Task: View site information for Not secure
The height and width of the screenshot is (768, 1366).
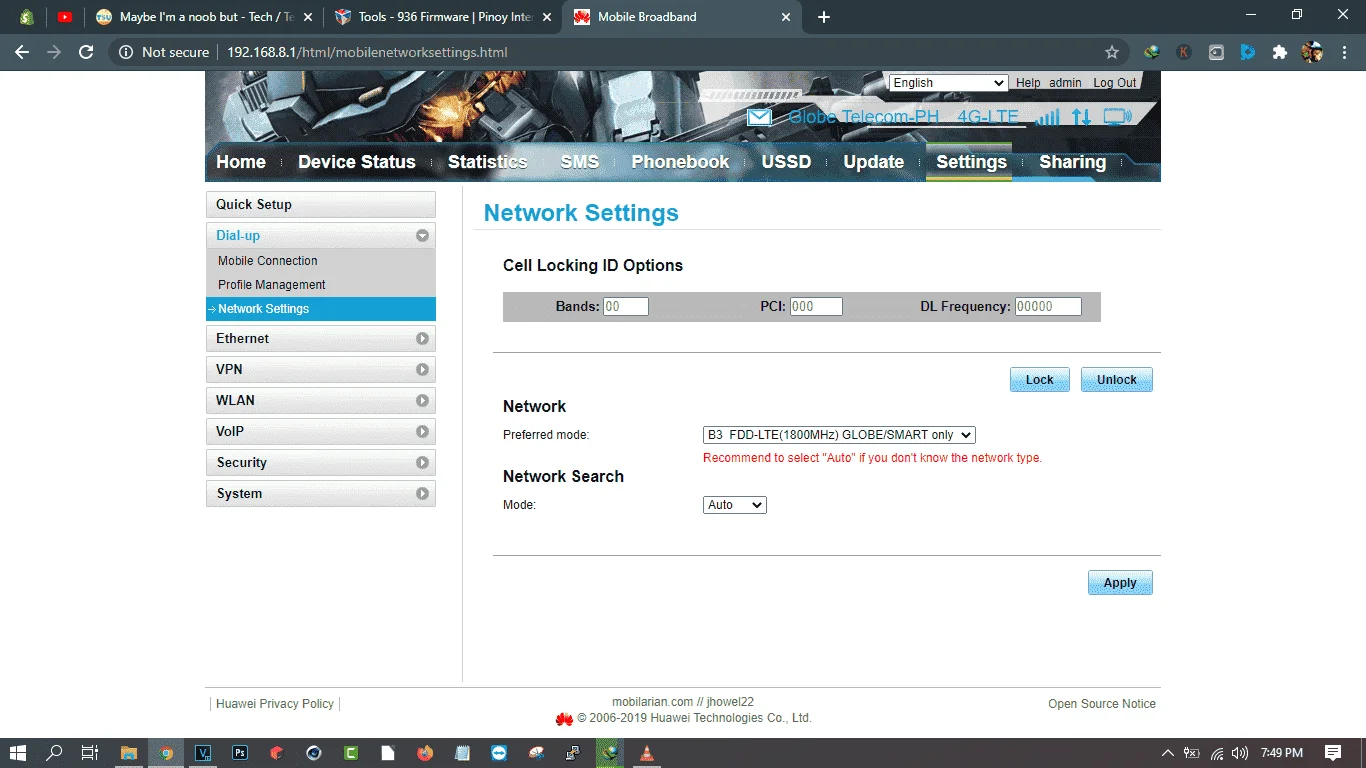Action: click(x=165, y=52)
